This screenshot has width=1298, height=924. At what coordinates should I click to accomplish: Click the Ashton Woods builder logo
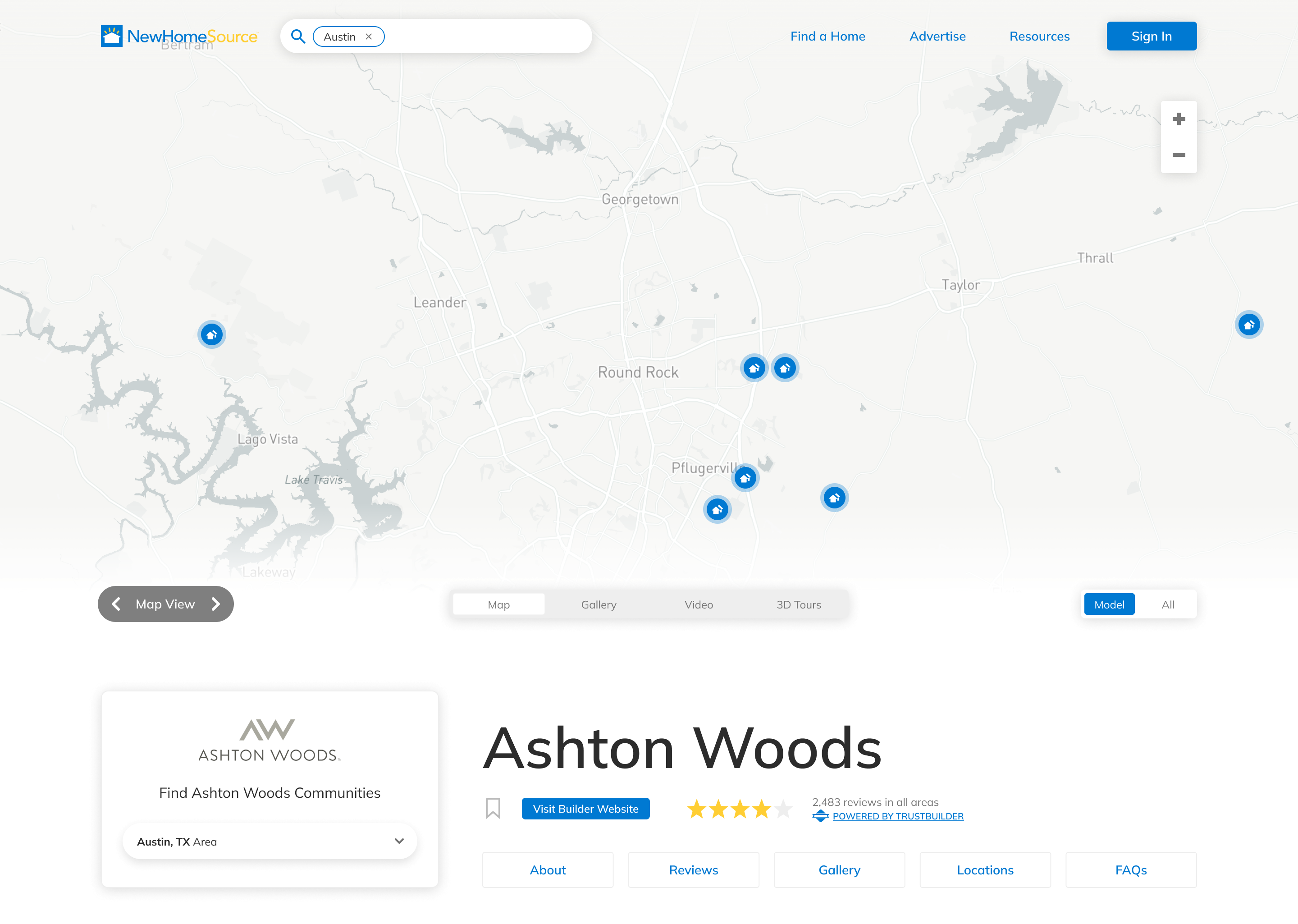point(270,740)
